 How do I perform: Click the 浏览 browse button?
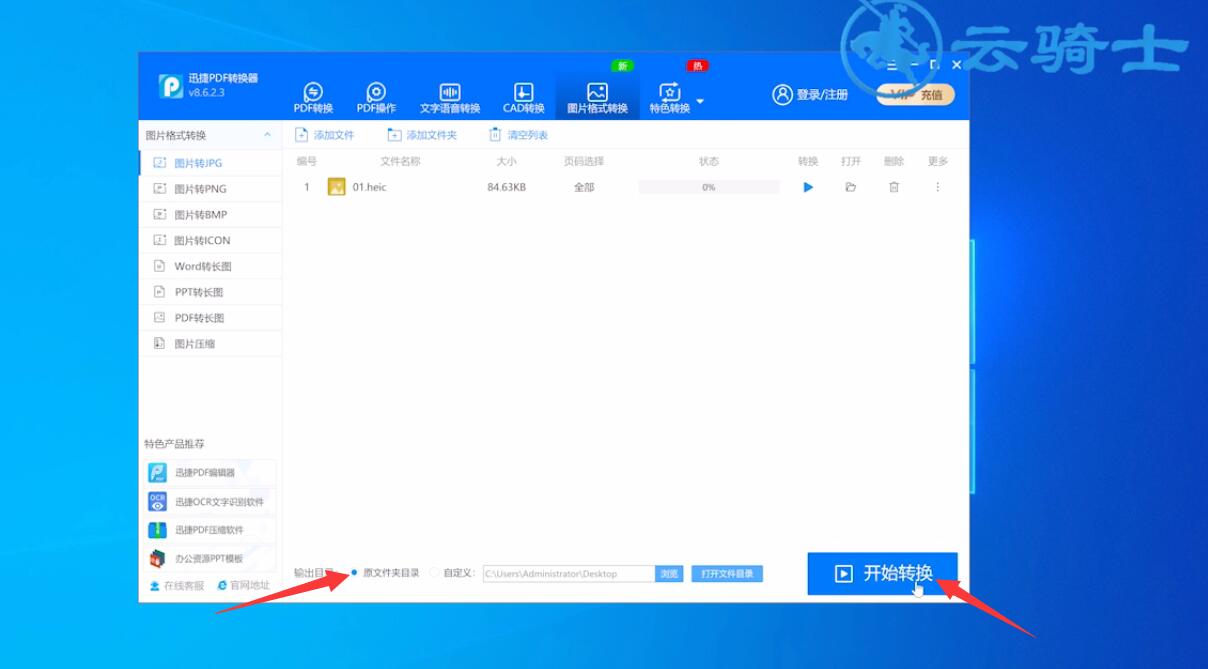click(669, 574)
